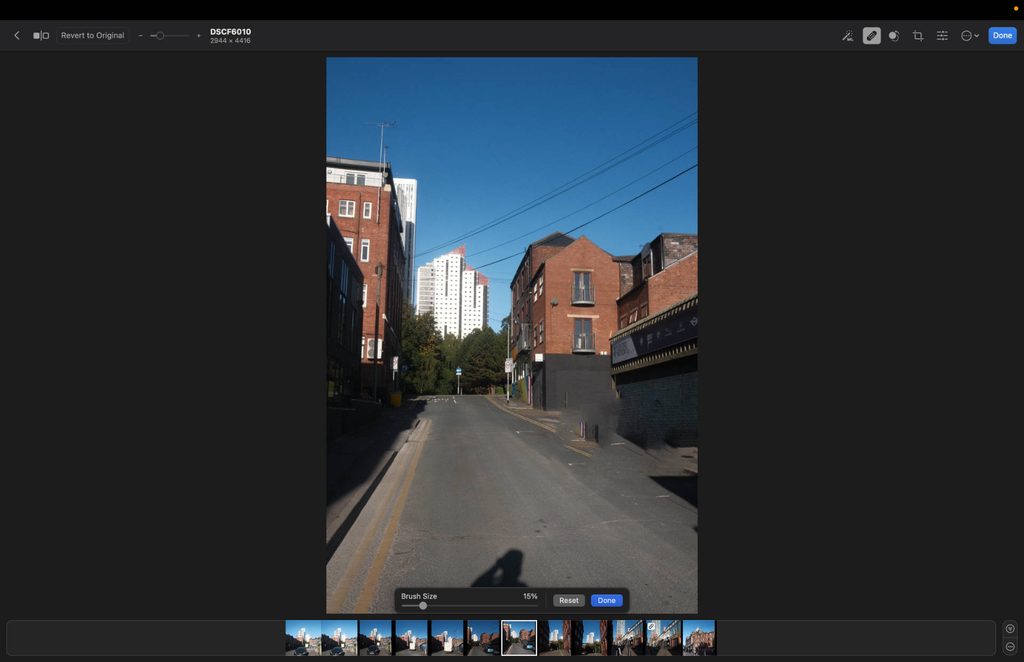
Task: Open the Adjust sliders panel icon
Action: [x=942, y=36]
